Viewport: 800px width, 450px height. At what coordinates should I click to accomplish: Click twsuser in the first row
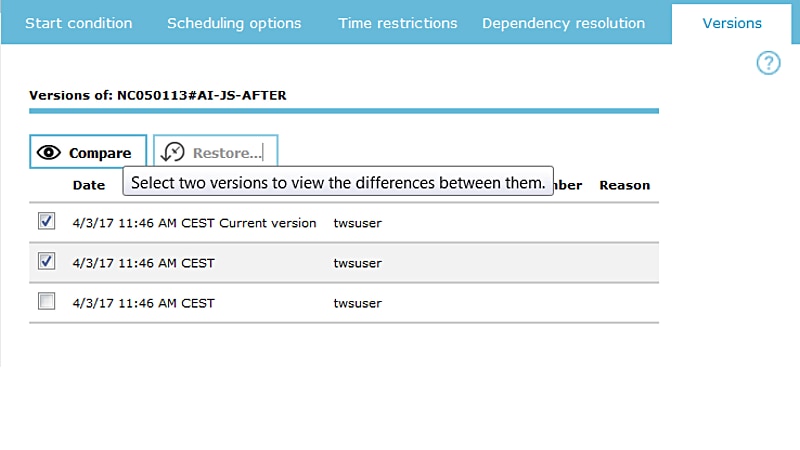coord(357,223)
